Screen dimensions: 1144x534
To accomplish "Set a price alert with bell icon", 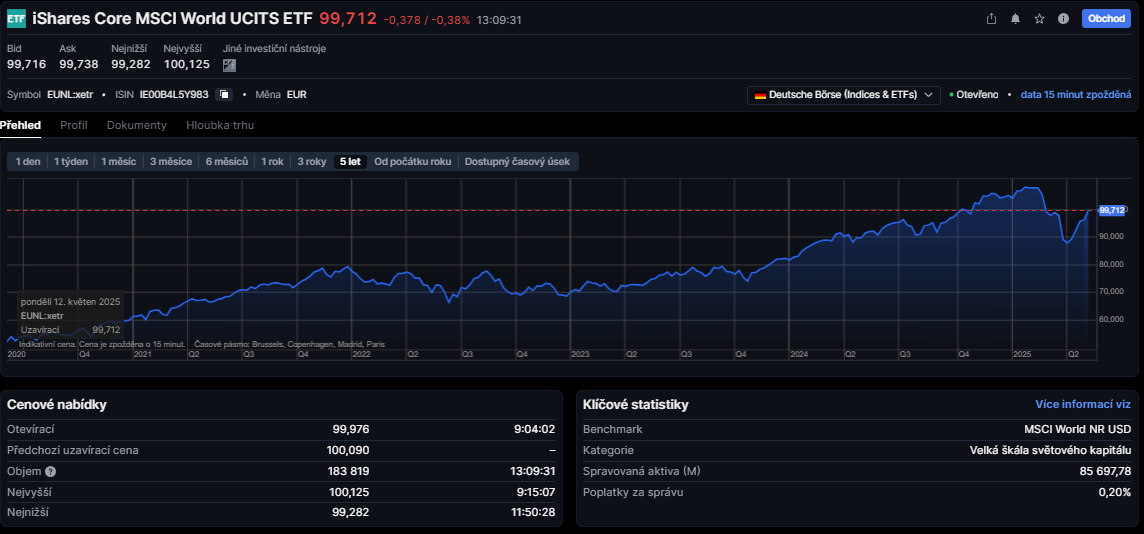I will (1015, 19).
